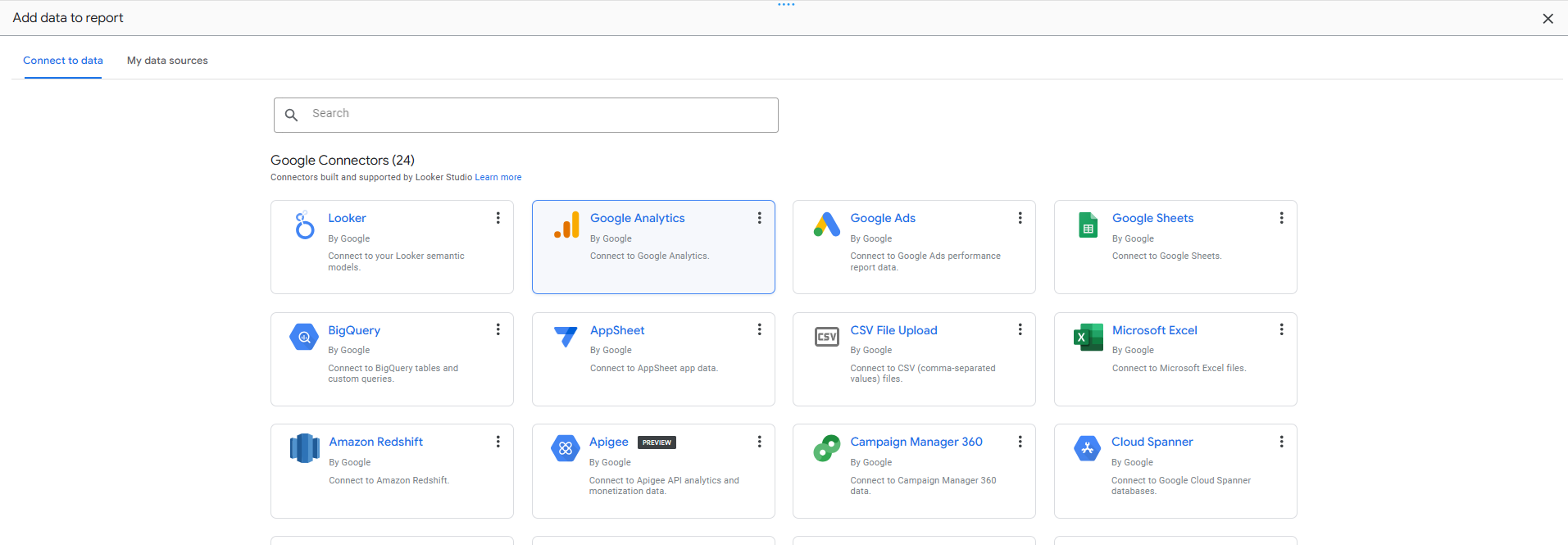1568x549 pixels.
Task: Select the Apigee connector title
Action: coord(609,442)
